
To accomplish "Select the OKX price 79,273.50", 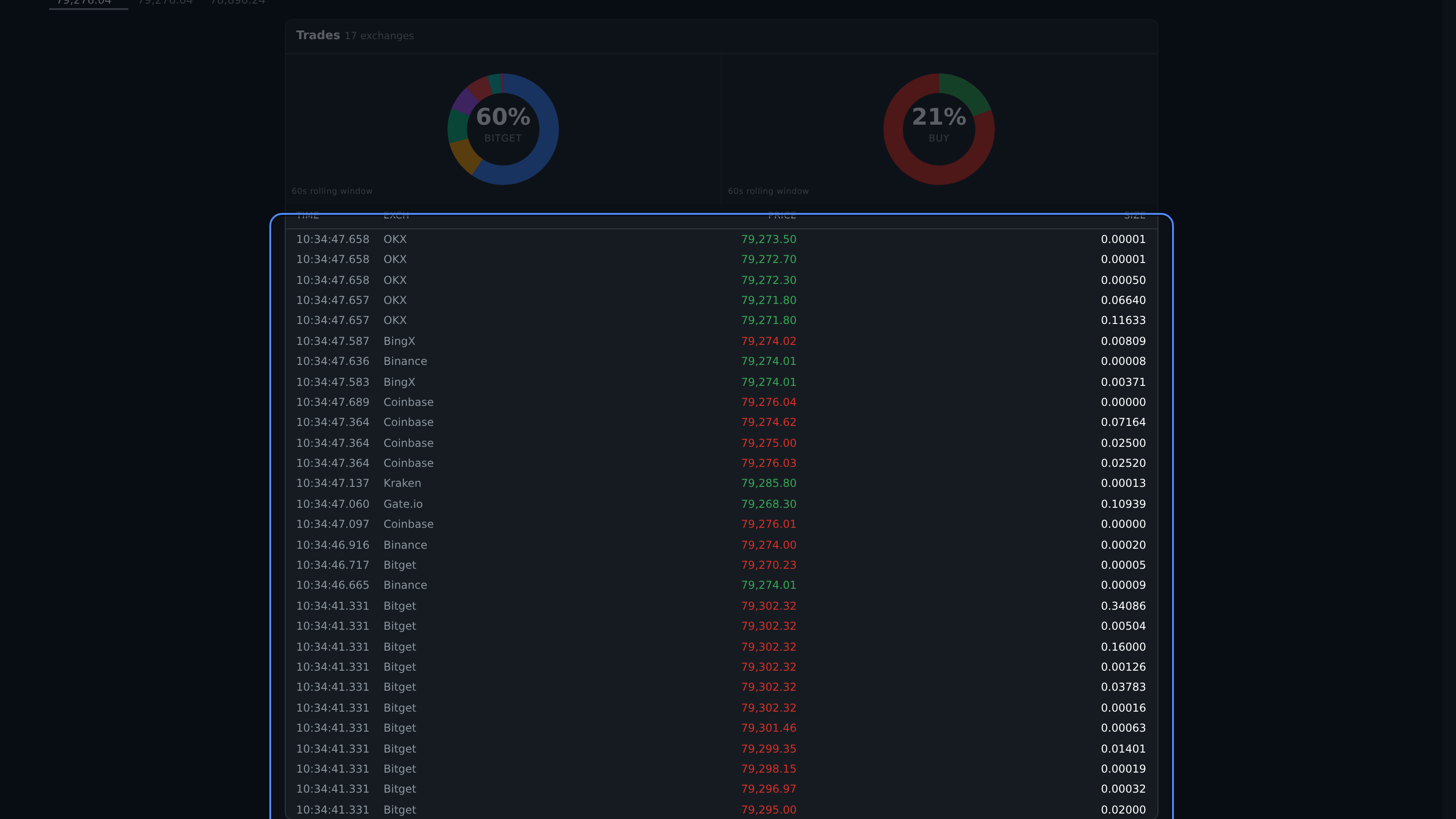I will [x=768, y=239].
